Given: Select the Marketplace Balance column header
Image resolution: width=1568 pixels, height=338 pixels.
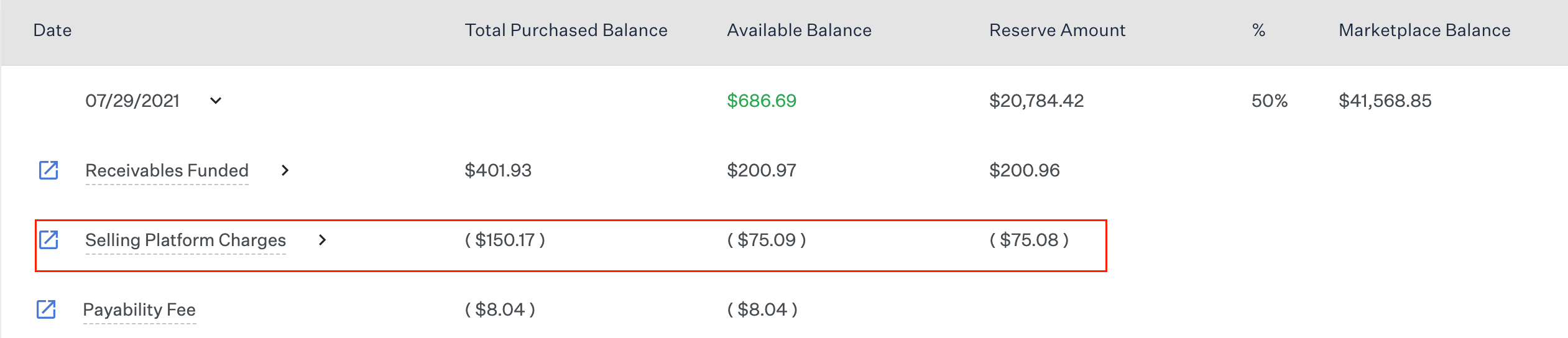Looking at the screenshot, I should point(1424,30).
